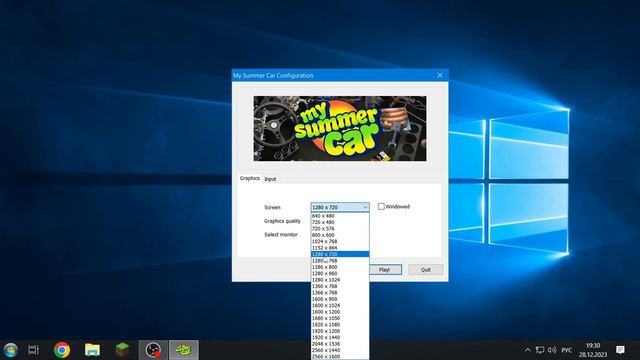Click the Graphics quality label
The image size is (640, 360).
coord(282,221)
